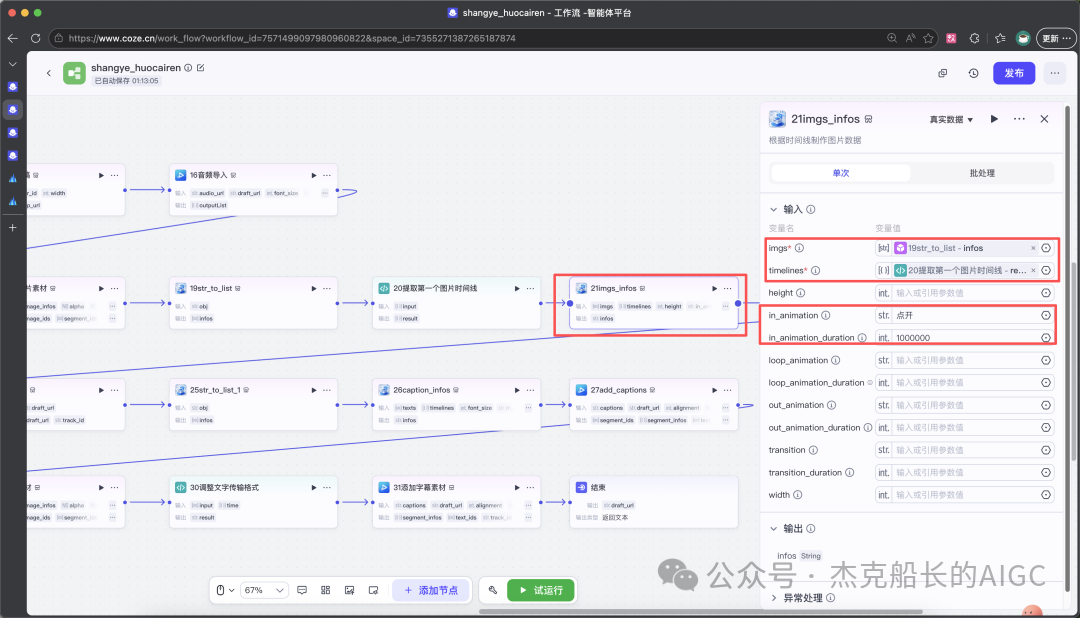
Task: Run the 16音频导入 node
Action: (x=313, y=175)
